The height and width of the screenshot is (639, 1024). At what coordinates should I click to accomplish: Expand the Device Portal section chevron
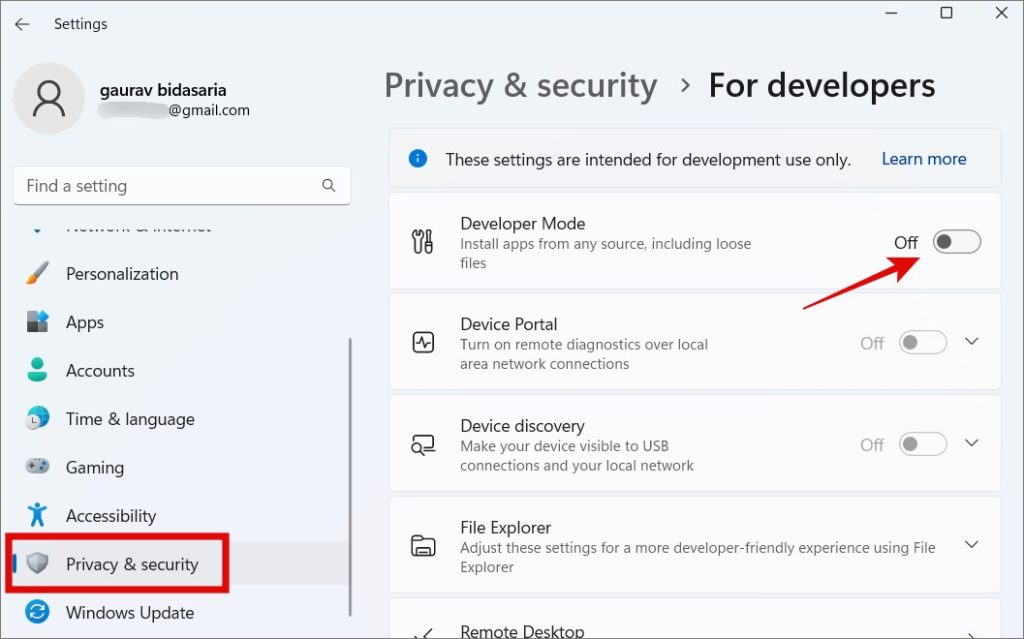pyautogui.click(x=972, y=342)
